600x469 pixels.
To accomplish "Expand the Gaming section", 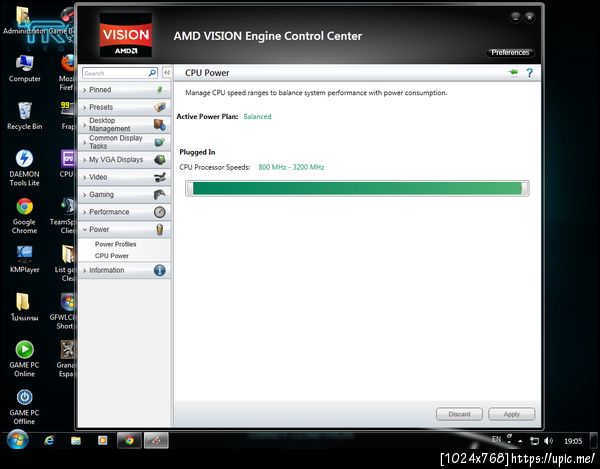I will pyautogui.click(x=124, y=195).
